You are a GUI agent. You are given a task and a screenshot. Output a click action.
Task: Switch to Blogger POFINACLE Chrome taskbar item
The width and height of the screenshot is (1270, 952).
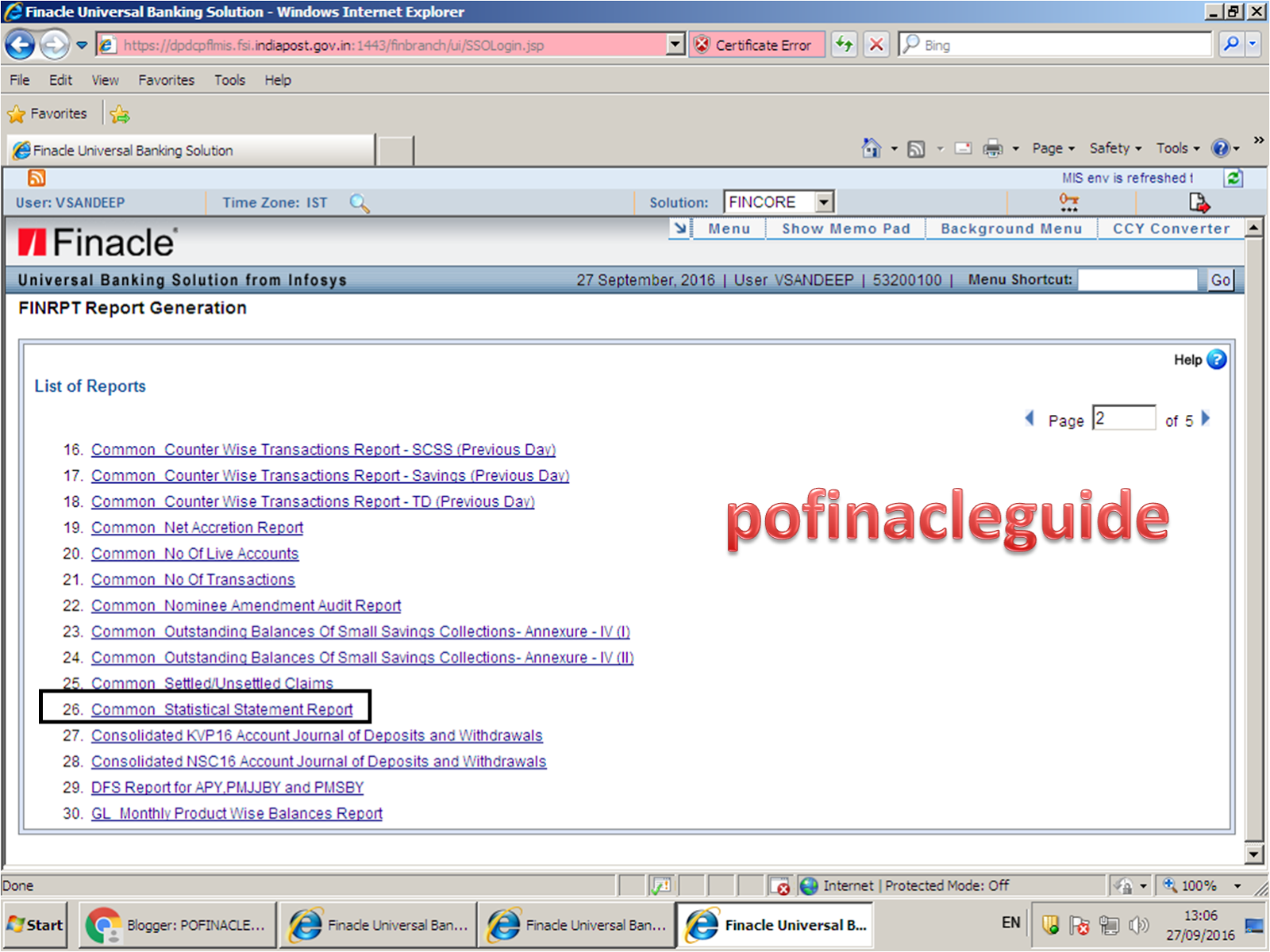coord(177,925)
